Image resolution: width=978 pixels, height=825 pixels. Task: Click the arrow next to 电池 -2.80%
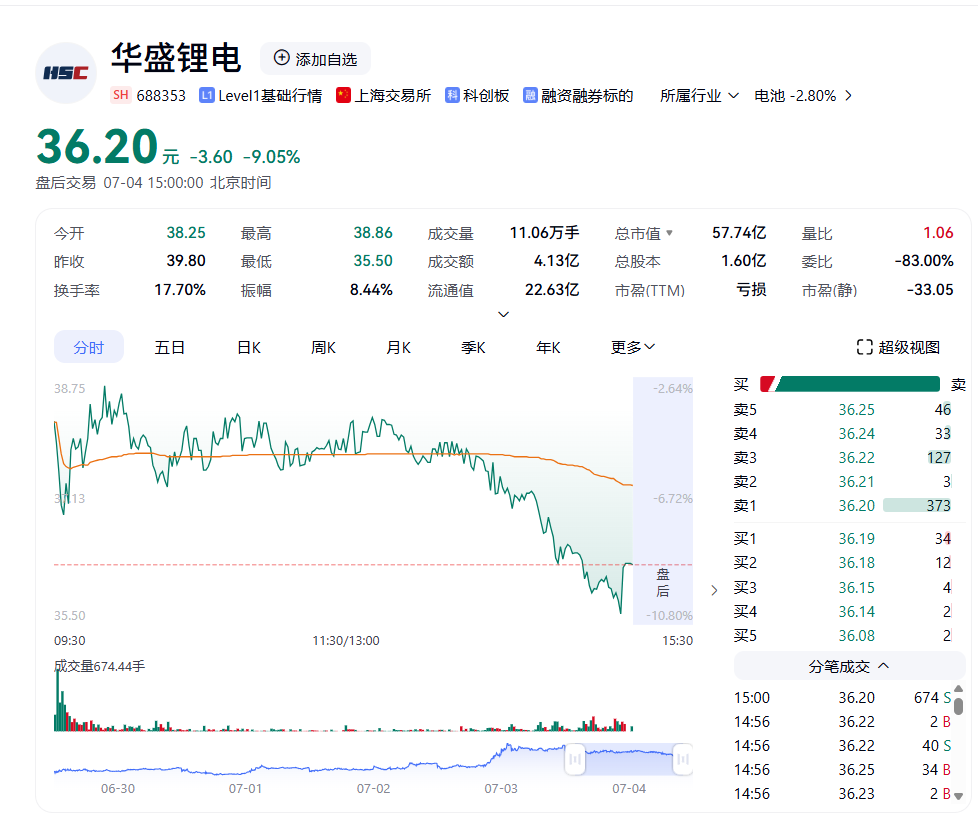click(849, 96)
